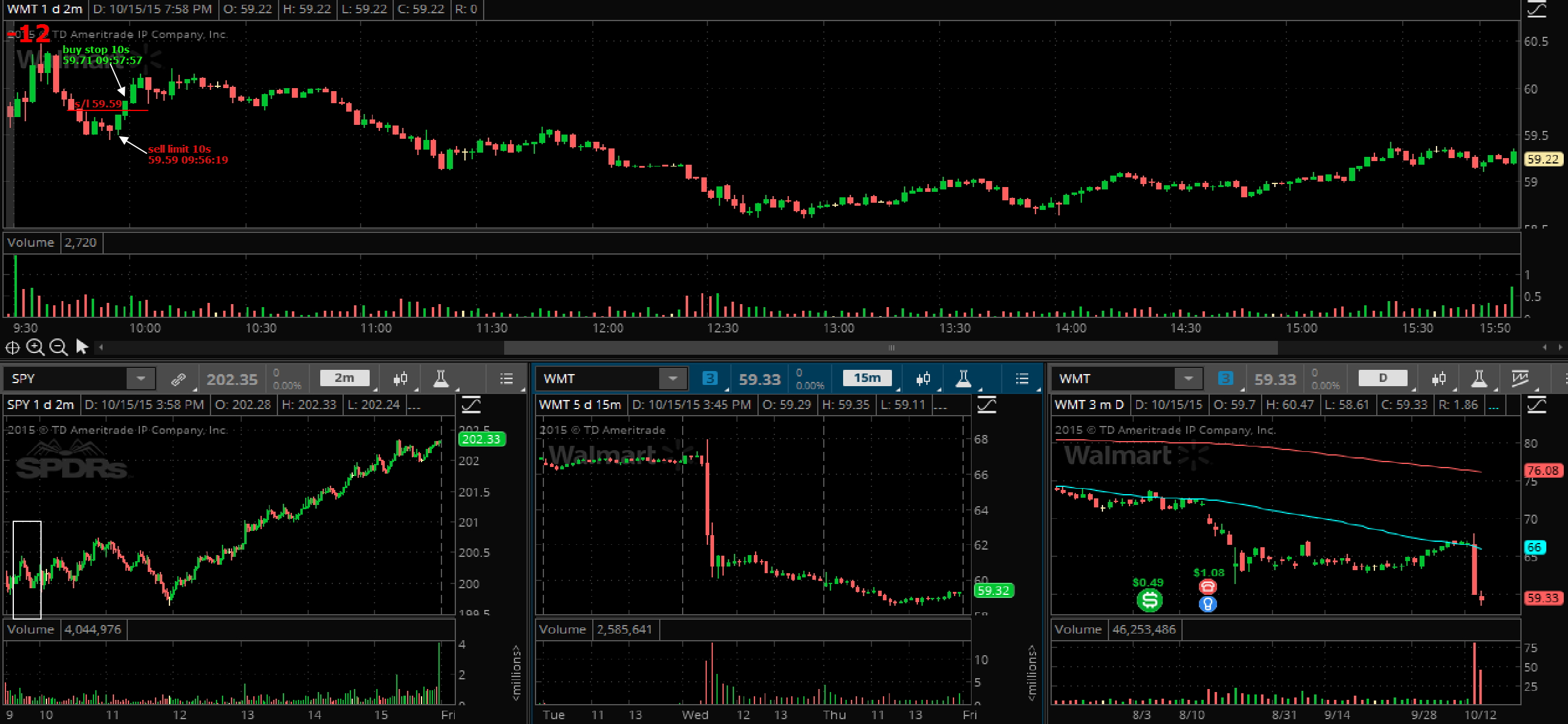Click 'Volume 2,720' label on main chart

point(52,243)
